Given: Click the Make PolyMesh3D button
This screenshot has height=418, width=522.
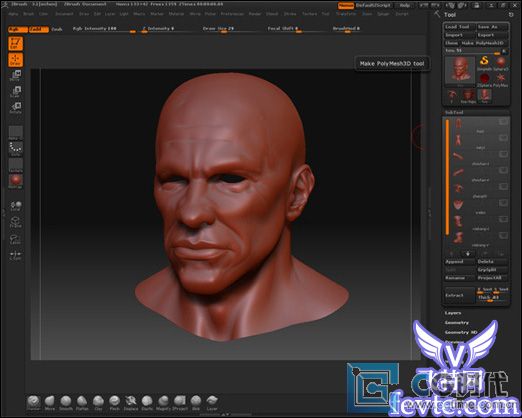Looking at the screenshot, I should pos(482,43).
